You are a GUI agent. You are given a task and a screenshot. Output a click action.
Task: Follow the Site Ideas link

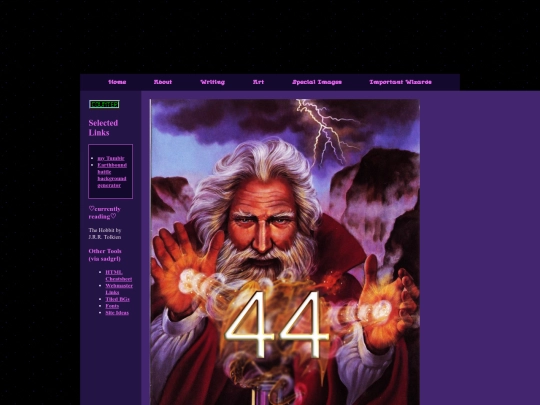coord(117,313)
